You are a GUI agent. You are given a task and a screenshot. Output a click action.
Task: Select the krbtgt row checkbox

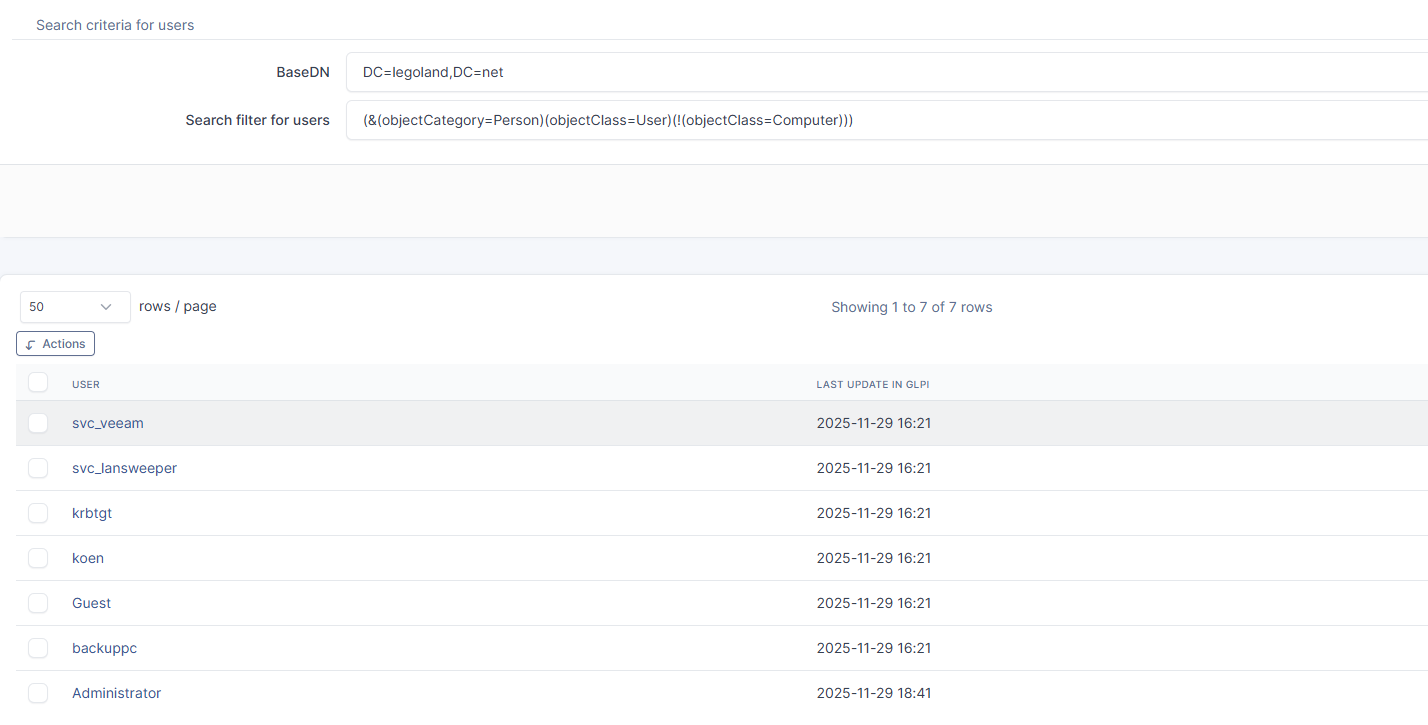tap(38, 513)
